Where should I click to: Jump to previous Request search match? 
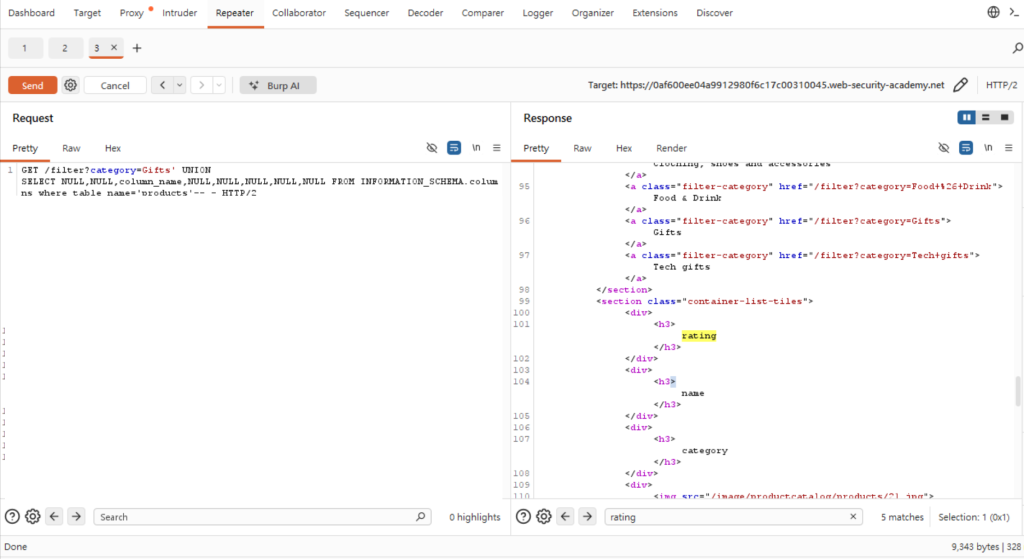pyautogui.click(x=54, y=517)
